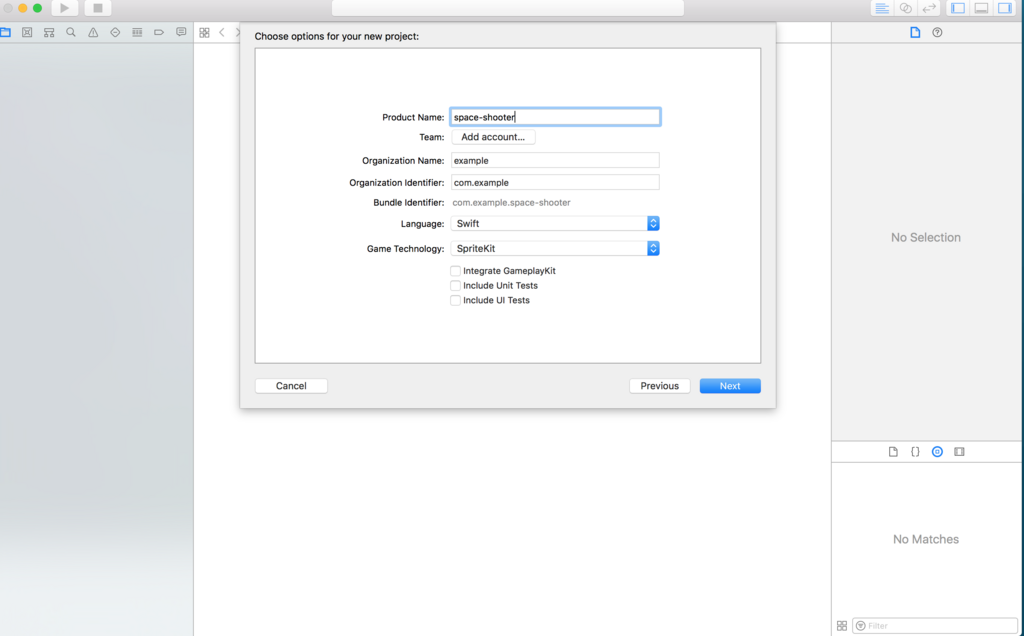This screenshot has height=636, width=1024.
Task: Click the Cancel button
Action: click(x=291, y=386)
